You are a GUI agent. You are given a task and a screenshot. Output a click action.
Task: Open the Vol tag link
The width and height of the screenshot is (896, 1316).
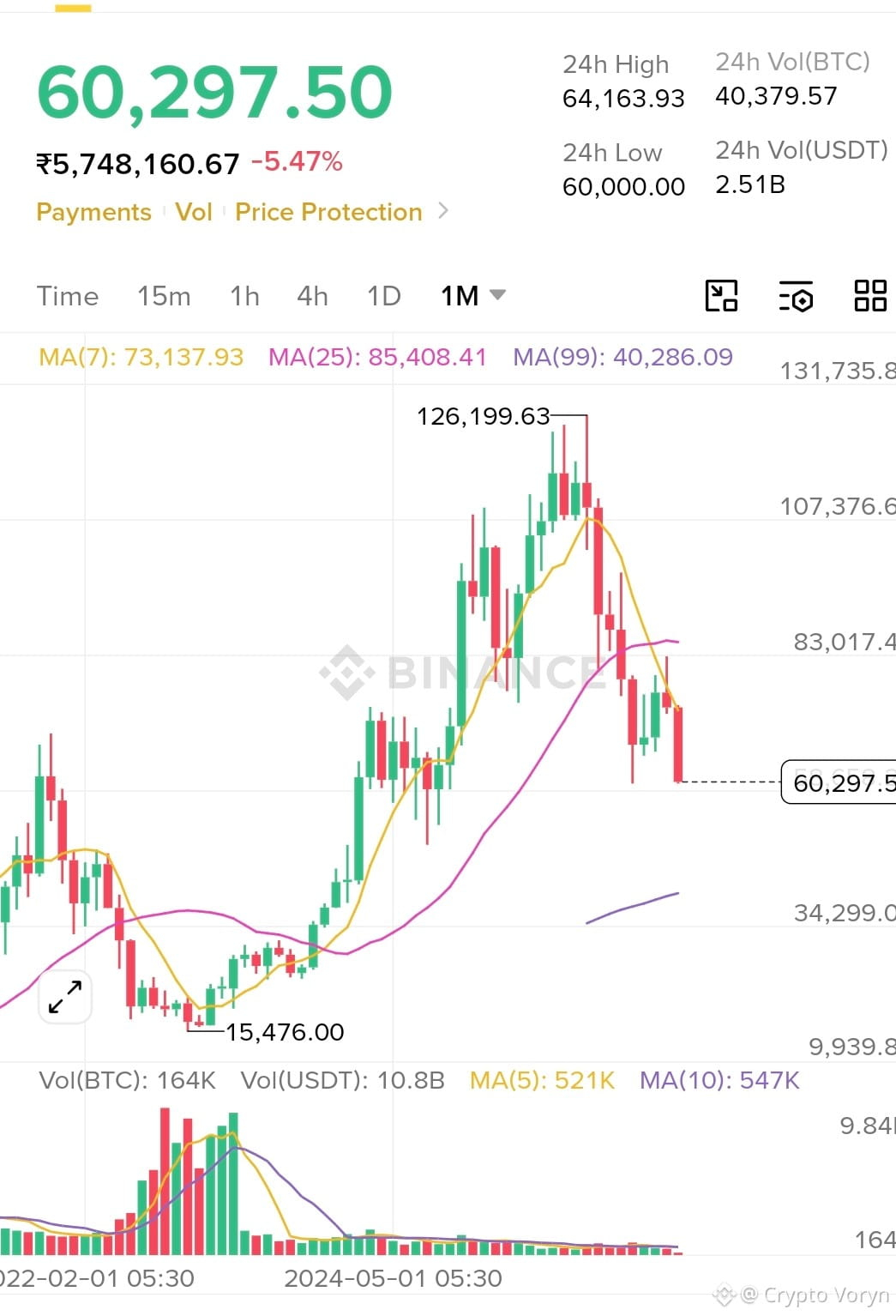[x=194, y=212]
